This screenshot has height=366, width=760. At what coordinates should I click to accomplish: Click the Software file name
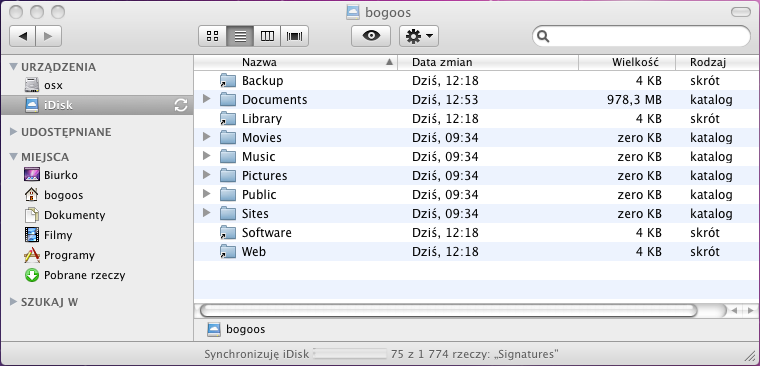click(x=267, y=233)
